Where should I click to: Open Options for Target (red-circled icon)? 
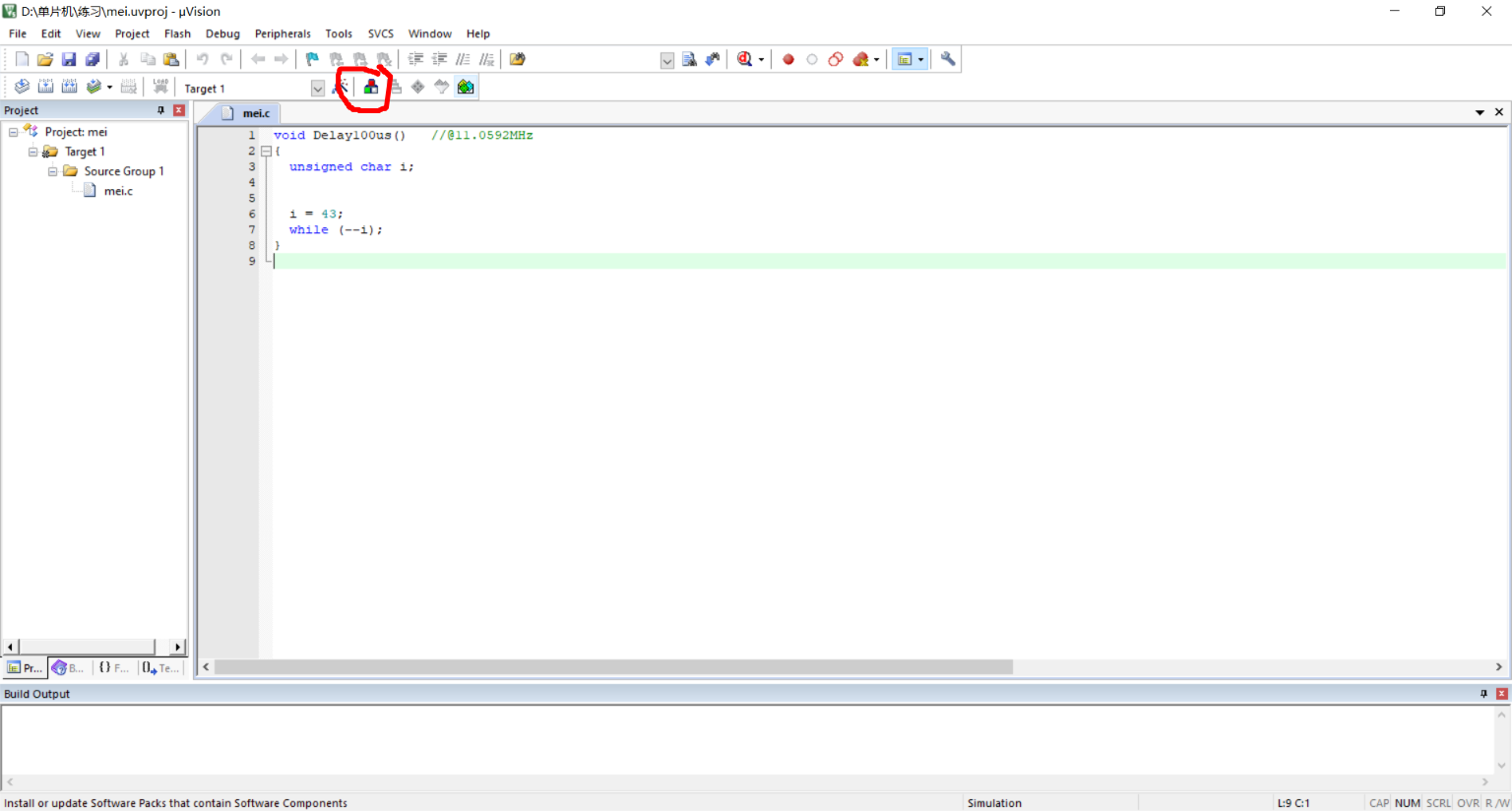coord(370,87)
